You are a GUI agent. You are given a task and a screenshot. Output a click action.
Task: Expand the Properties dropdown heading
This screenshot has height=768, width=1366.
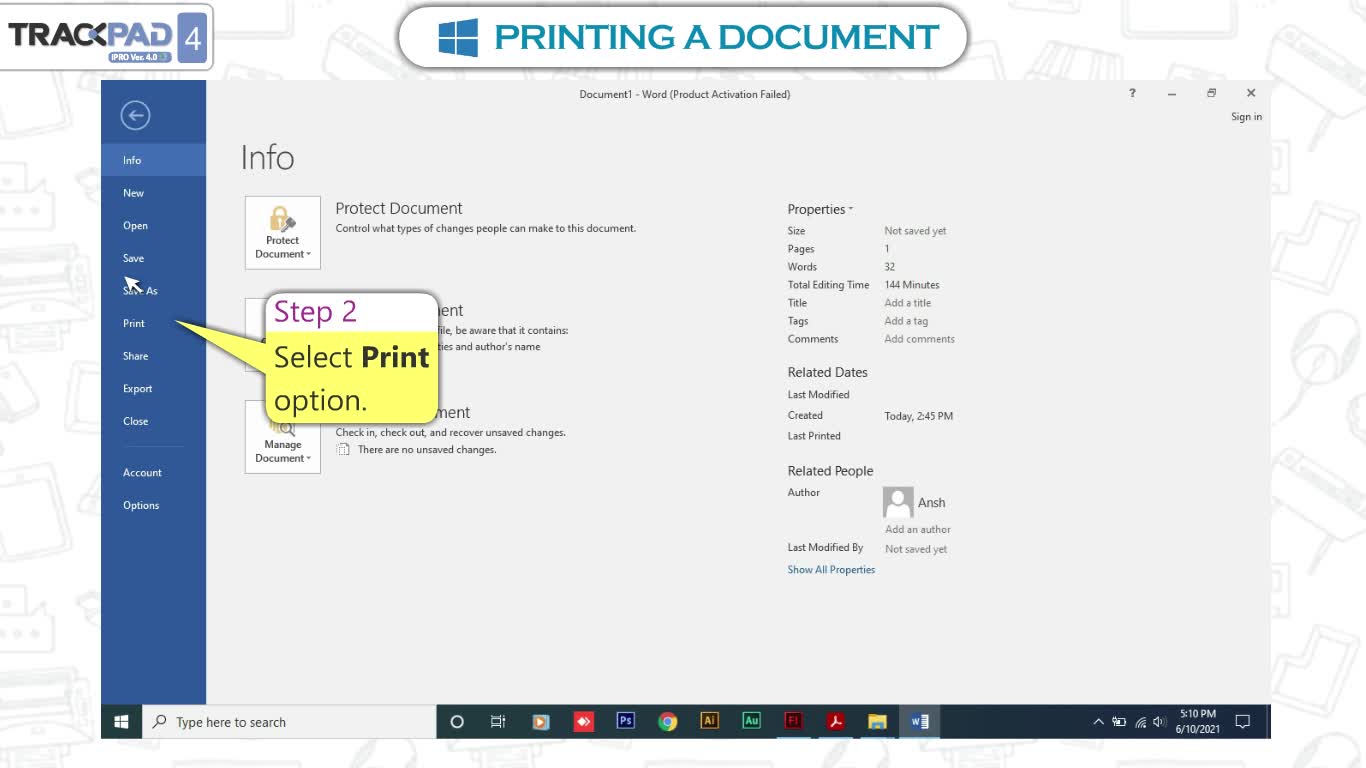pyautogui.click(x=820, y=209)
